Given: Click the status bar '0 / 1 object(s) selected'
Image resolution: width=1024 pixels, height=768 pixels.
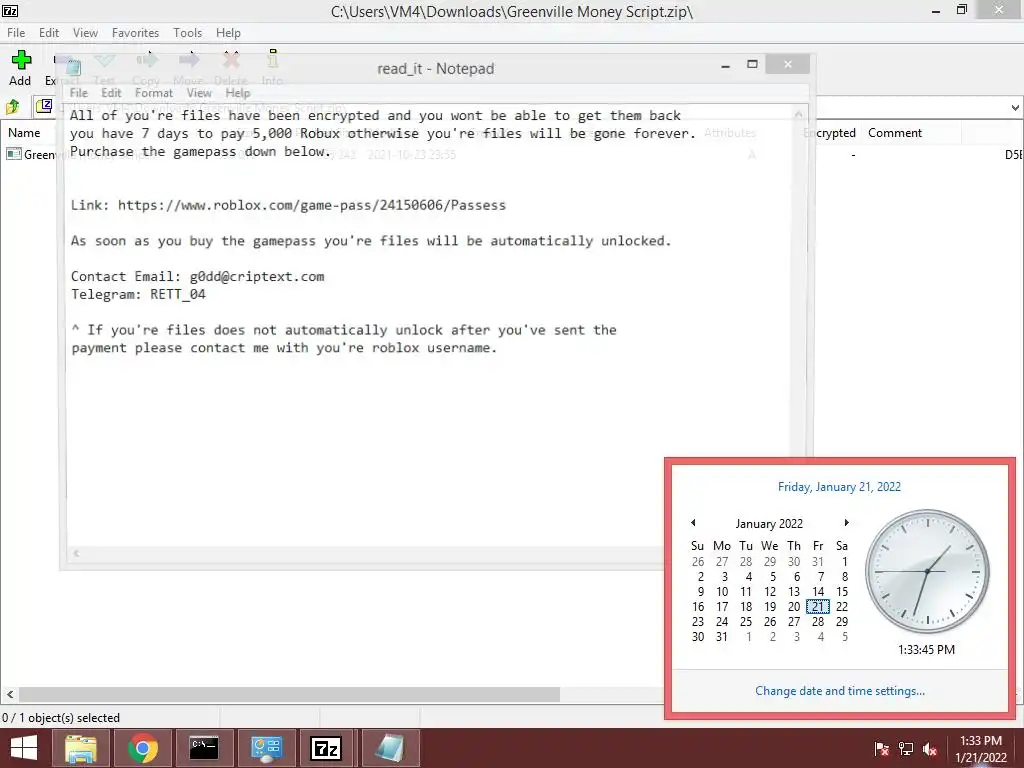Looking at the screenshot, I should (61, 718).
